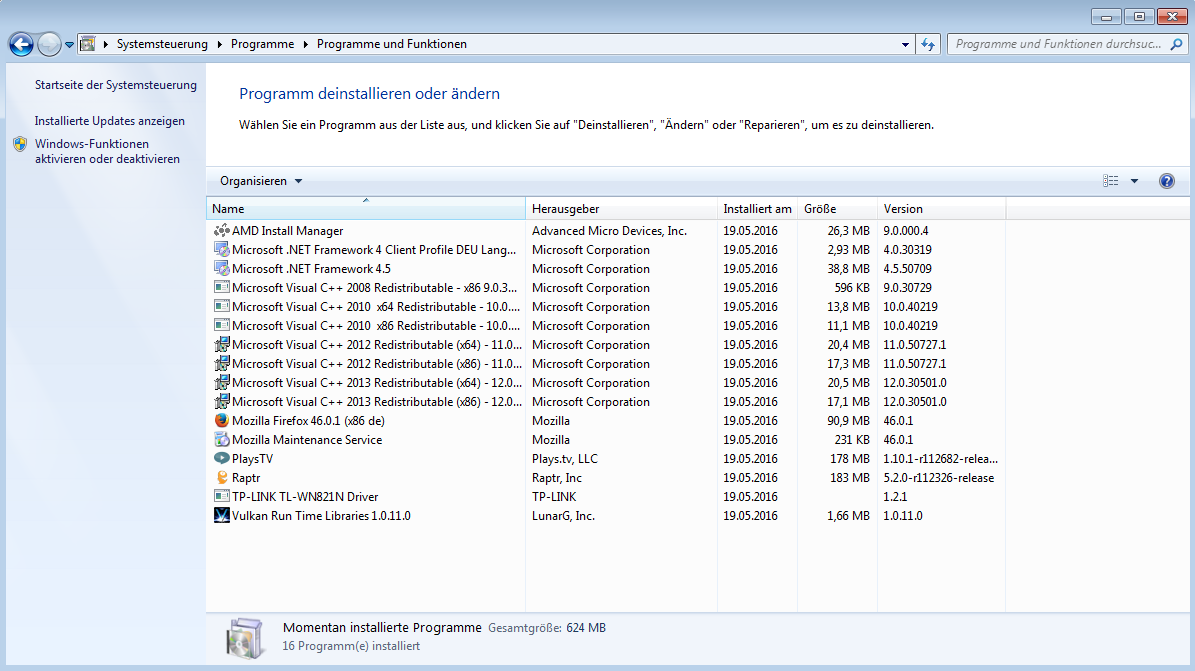Screen dimensions: 1195x671
Task: Click the size value 596 KB
Action: [852, 287]
